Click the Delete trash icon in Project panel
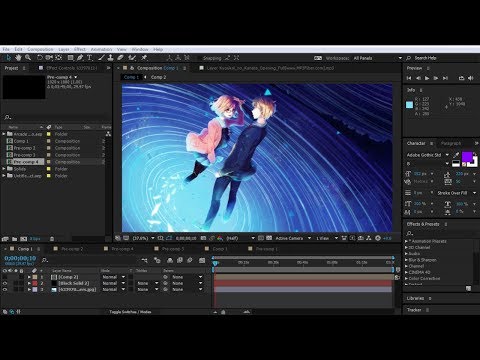This screenshot has height=360, width=480. point(52,239)
